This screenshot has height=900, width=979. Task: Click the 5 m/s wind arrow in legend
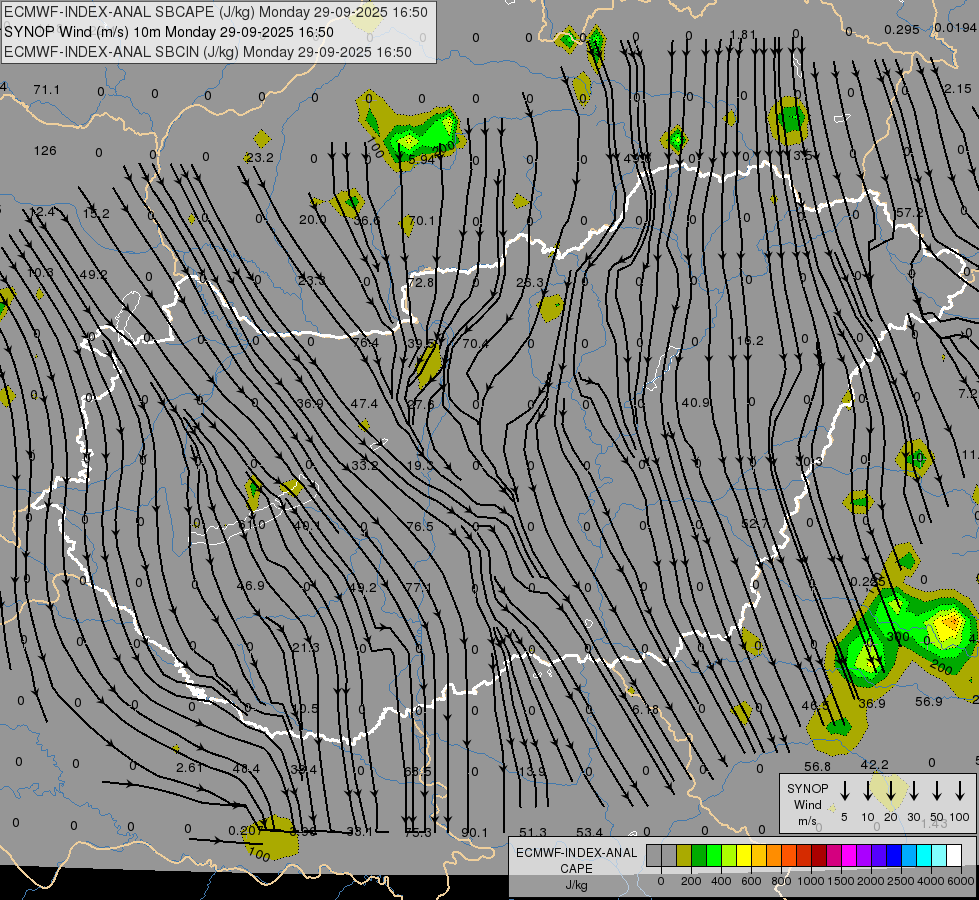tap(845, 791)
